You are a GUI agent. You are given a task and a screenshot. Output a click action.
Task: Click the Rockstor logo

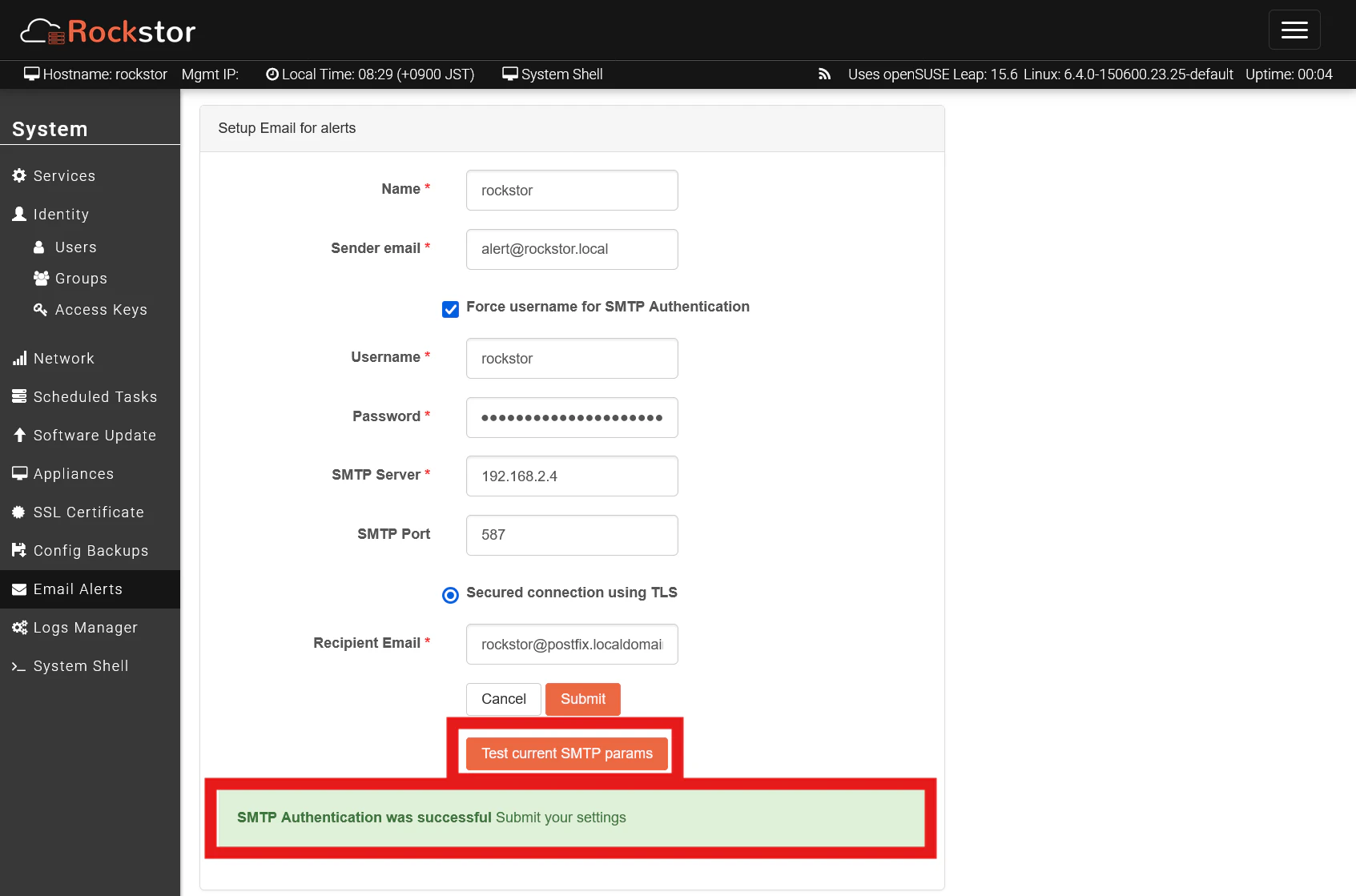[x=108, y=31]
